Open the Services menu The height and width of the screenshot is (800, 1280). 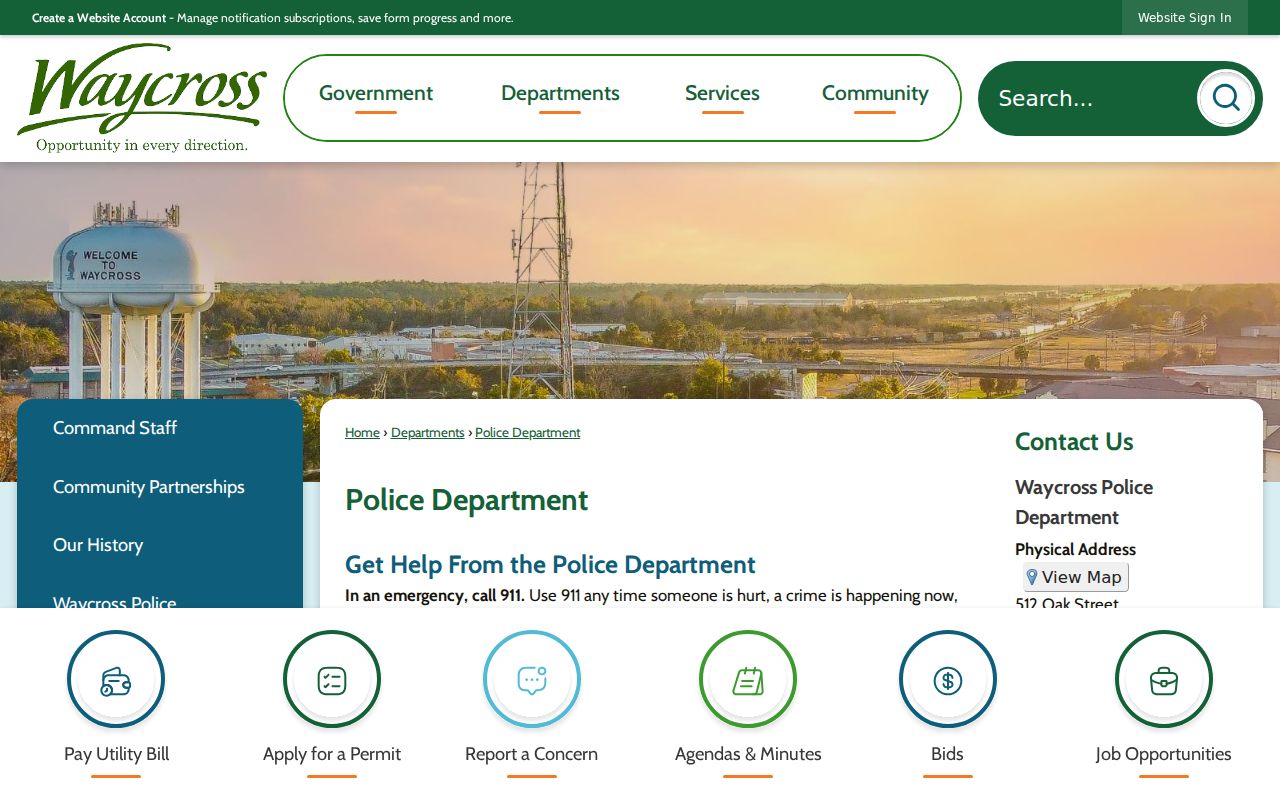point(722,94)
